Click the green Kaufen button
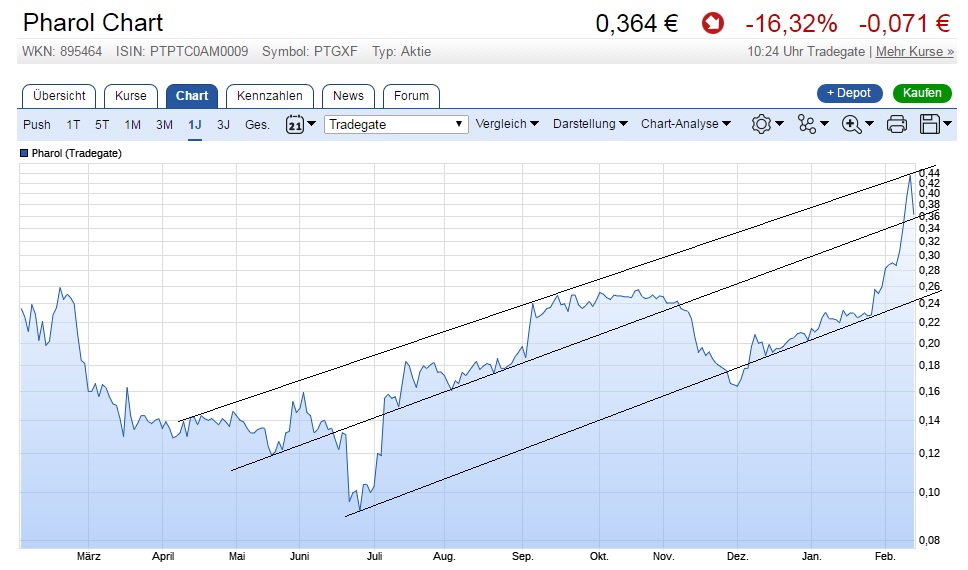 922,93
